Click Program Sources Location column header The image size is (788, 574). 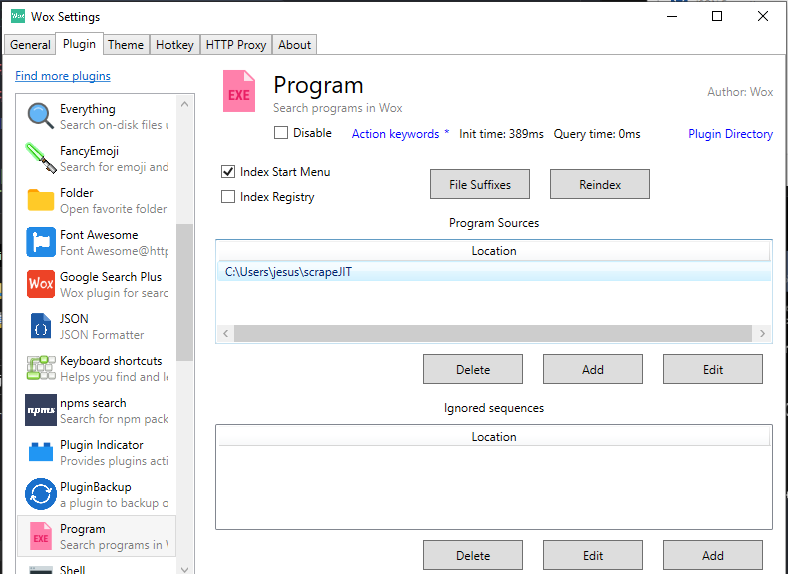click(494, 251)
